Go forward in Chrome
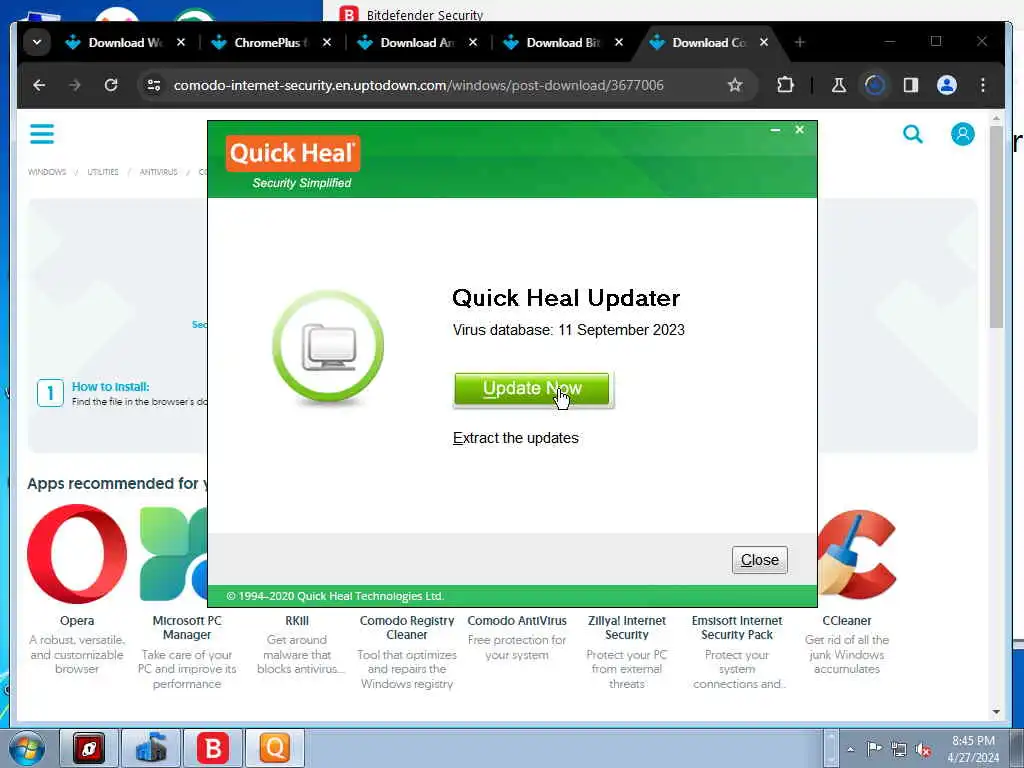This screenshot has width=1024, height=768. pos(75,85)
